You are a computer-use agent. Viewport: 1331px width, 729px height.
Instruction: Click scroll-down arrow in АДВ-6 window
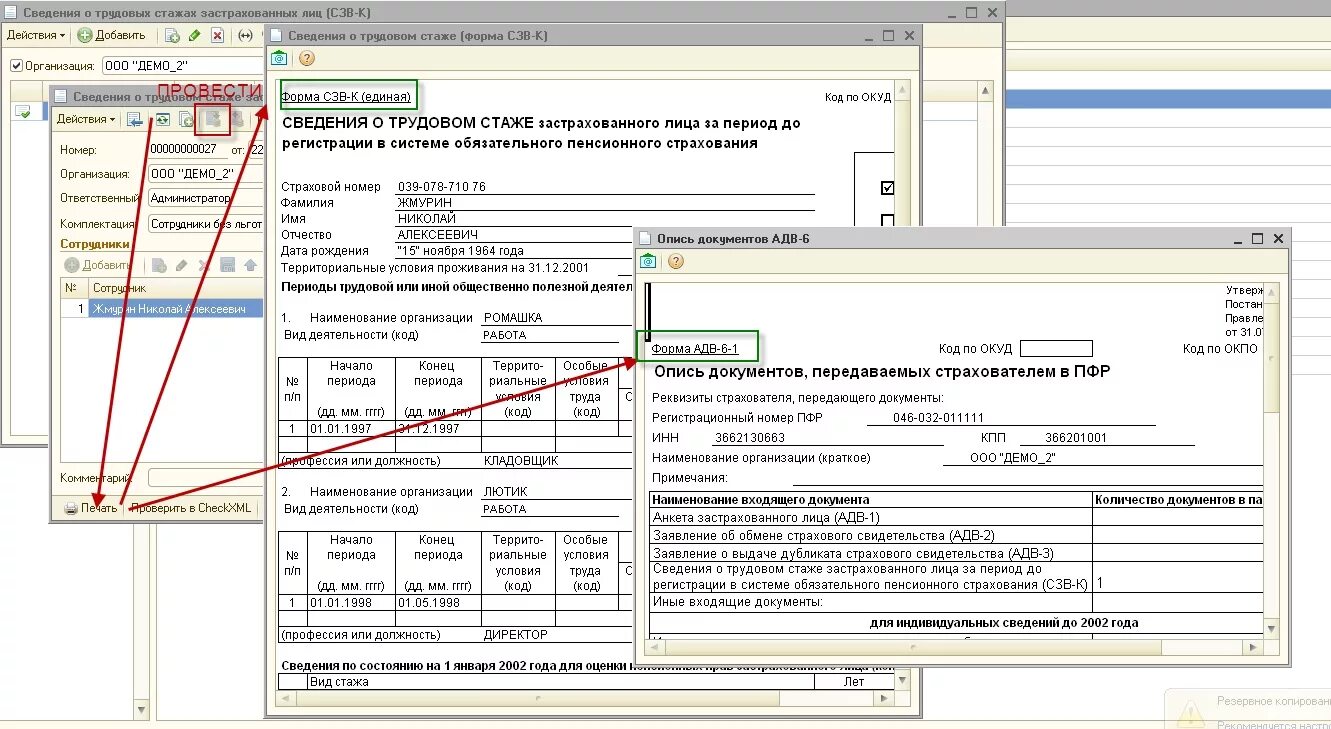[x=1271, y=628]
